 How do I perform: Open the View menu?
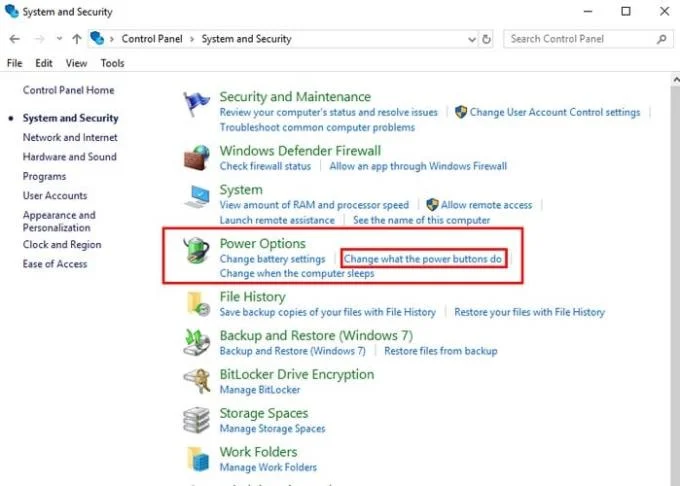(x=76, y=63)
